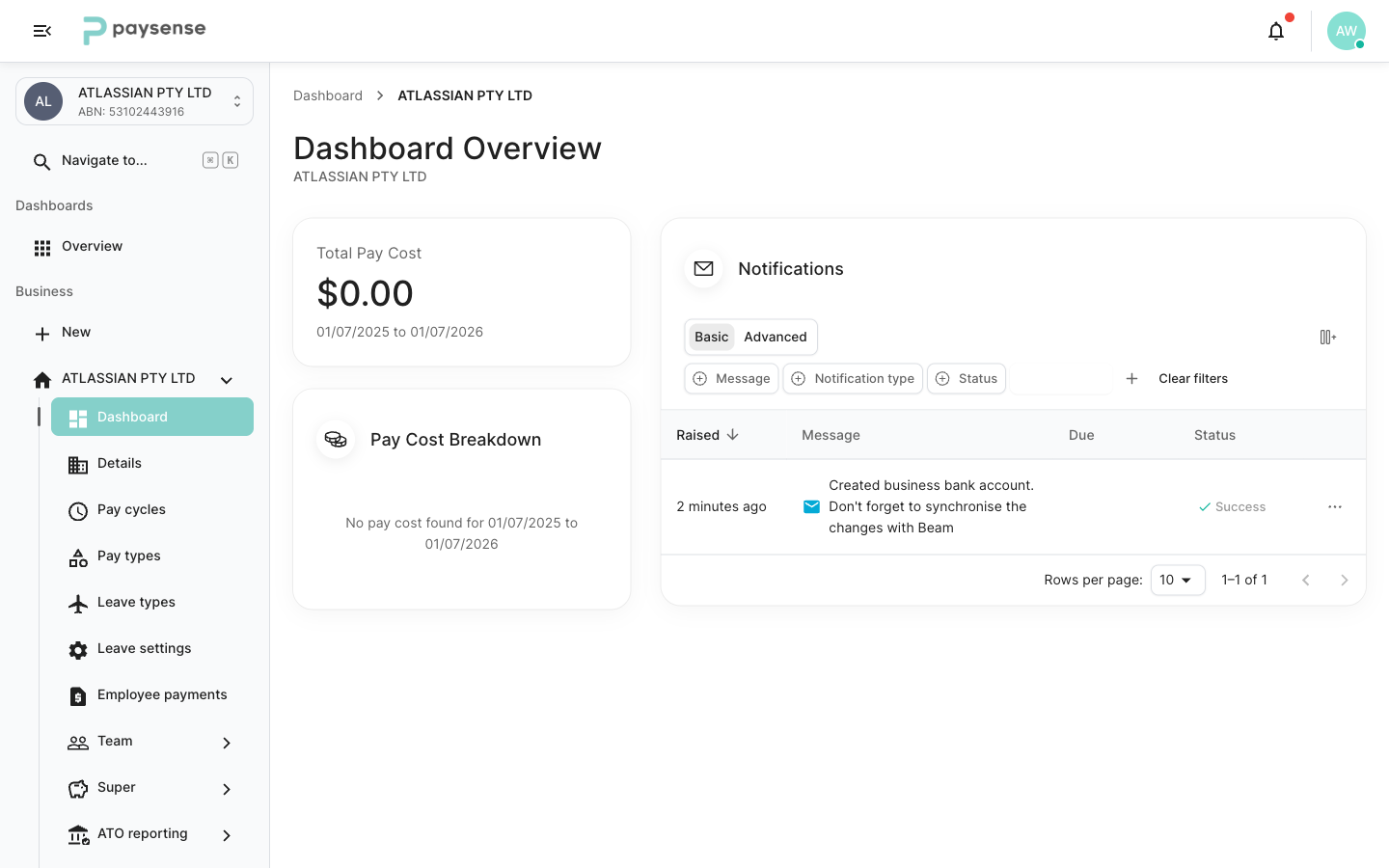Click the ATO reporting bank icon

point(78,835)
